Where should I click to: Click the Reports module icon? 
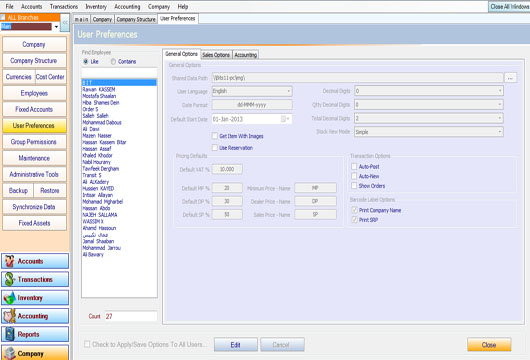click(9, 334)
